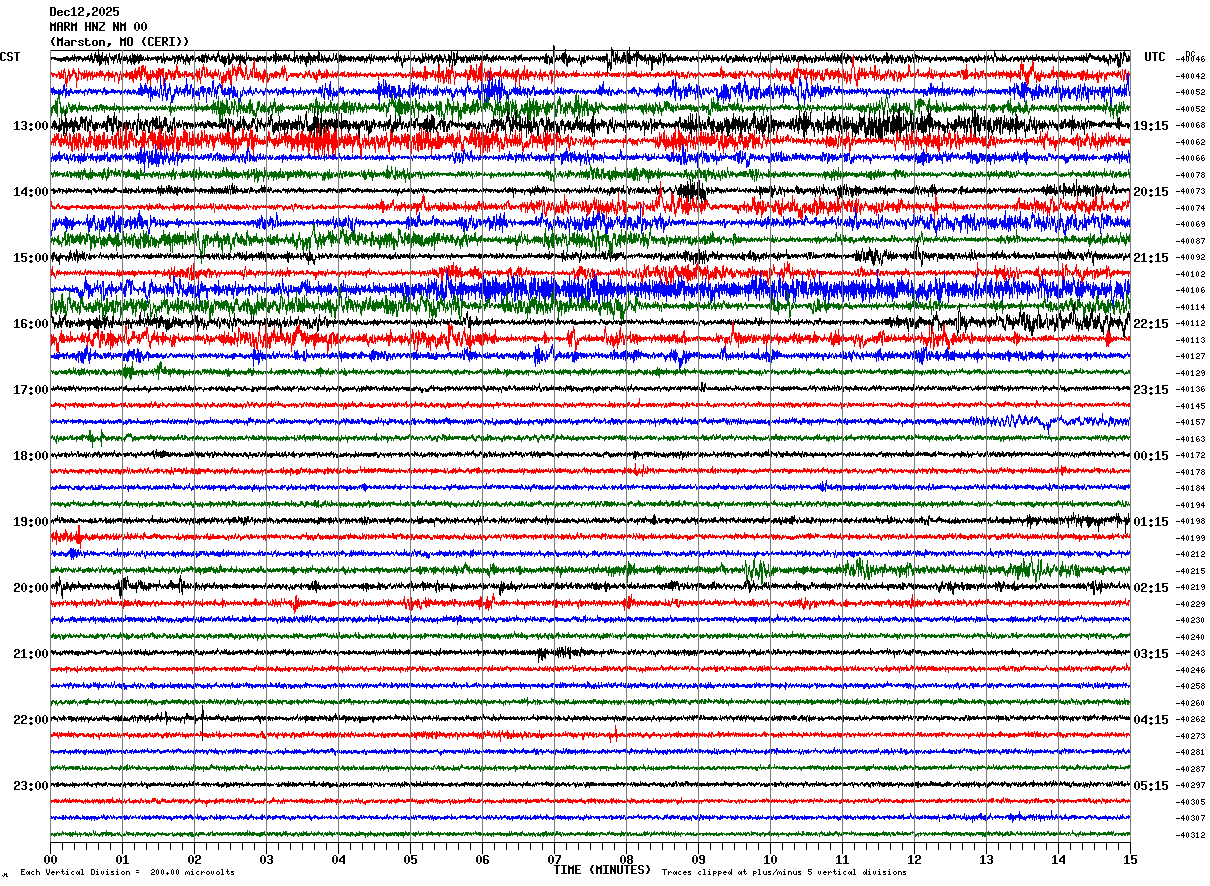Click the minute tick label "12"
The image size is (1210, 886).
tap(914, 859)
